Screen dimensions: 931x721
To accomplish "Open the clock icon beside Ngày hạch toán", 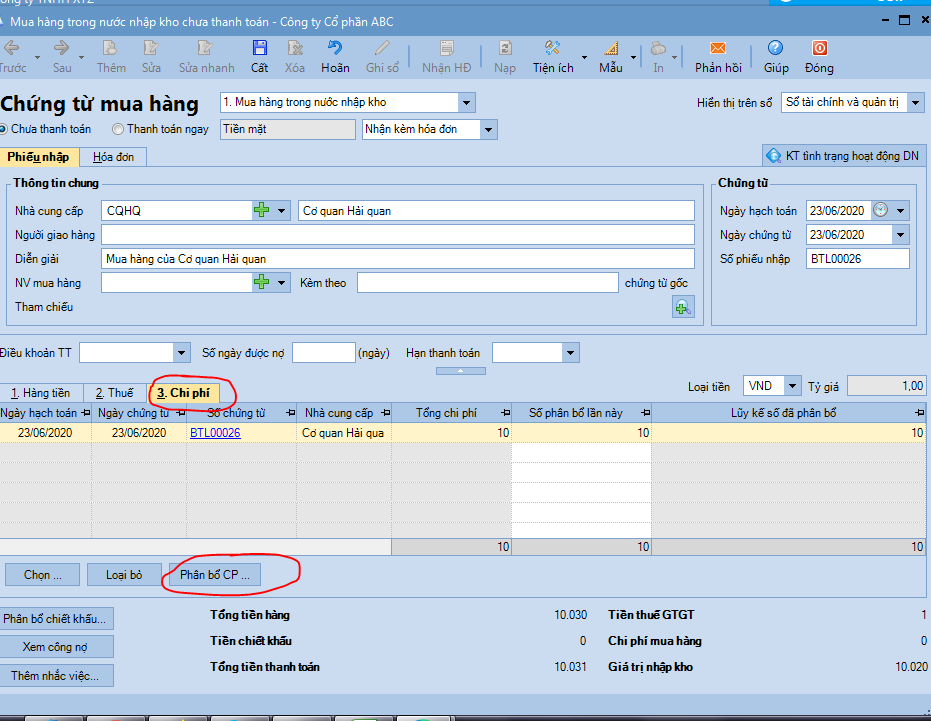I will point(880,210).
